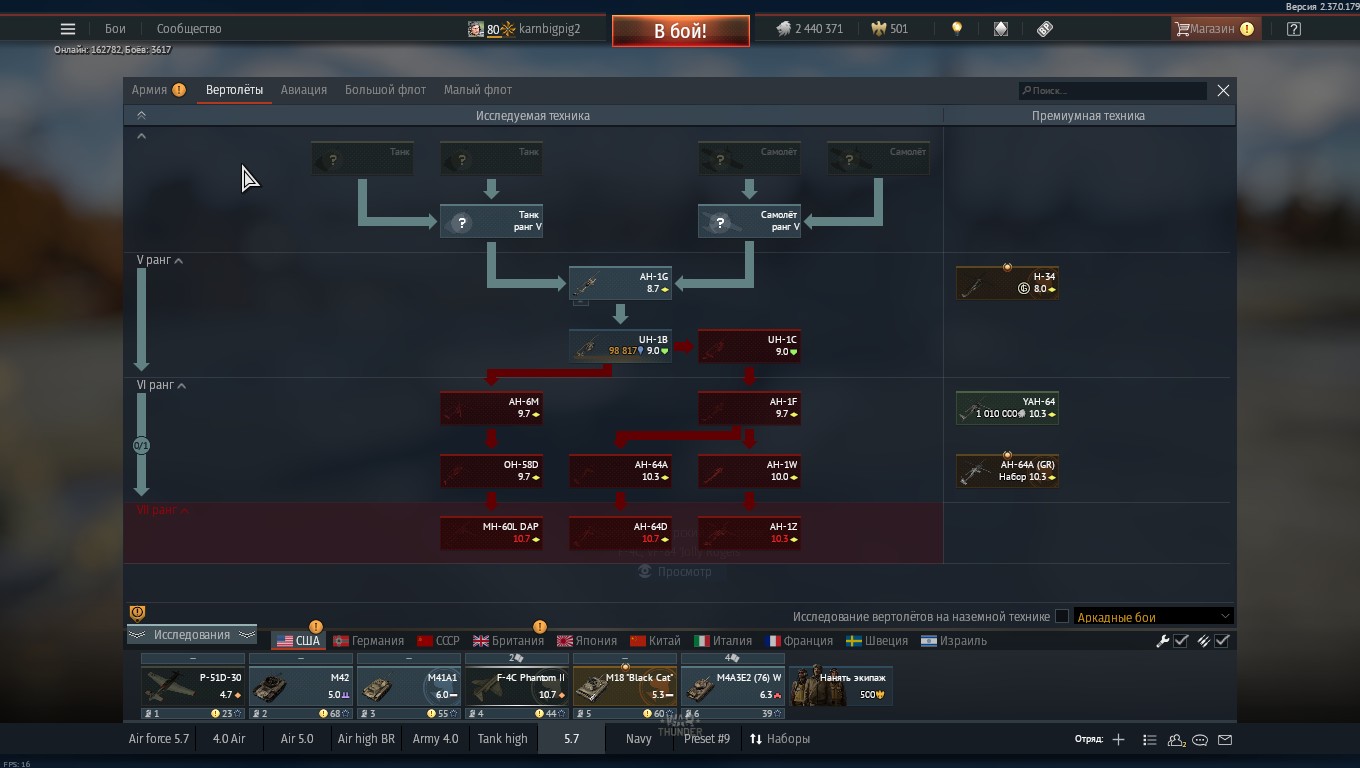The image size is (1360, 768).
Task: Select the AH-1G helicopter
Action: coord(621,283)
